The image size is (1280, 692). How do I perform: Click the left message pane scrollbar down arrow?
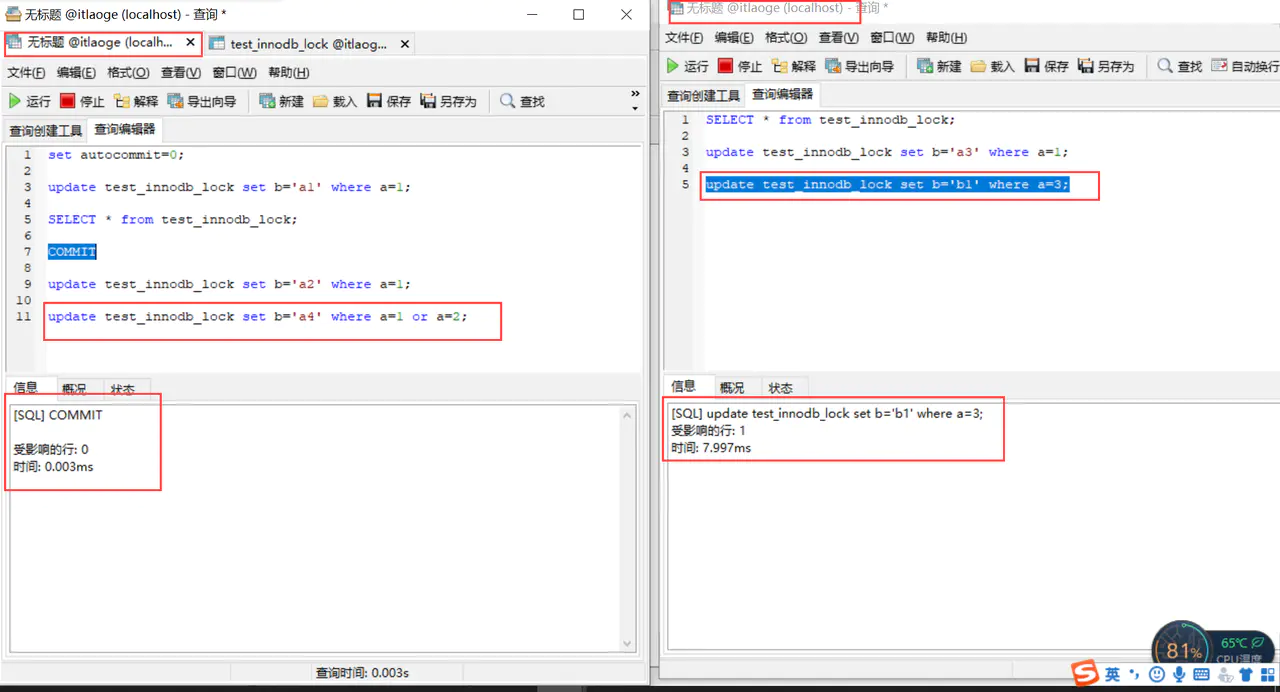tap(628, 644)
